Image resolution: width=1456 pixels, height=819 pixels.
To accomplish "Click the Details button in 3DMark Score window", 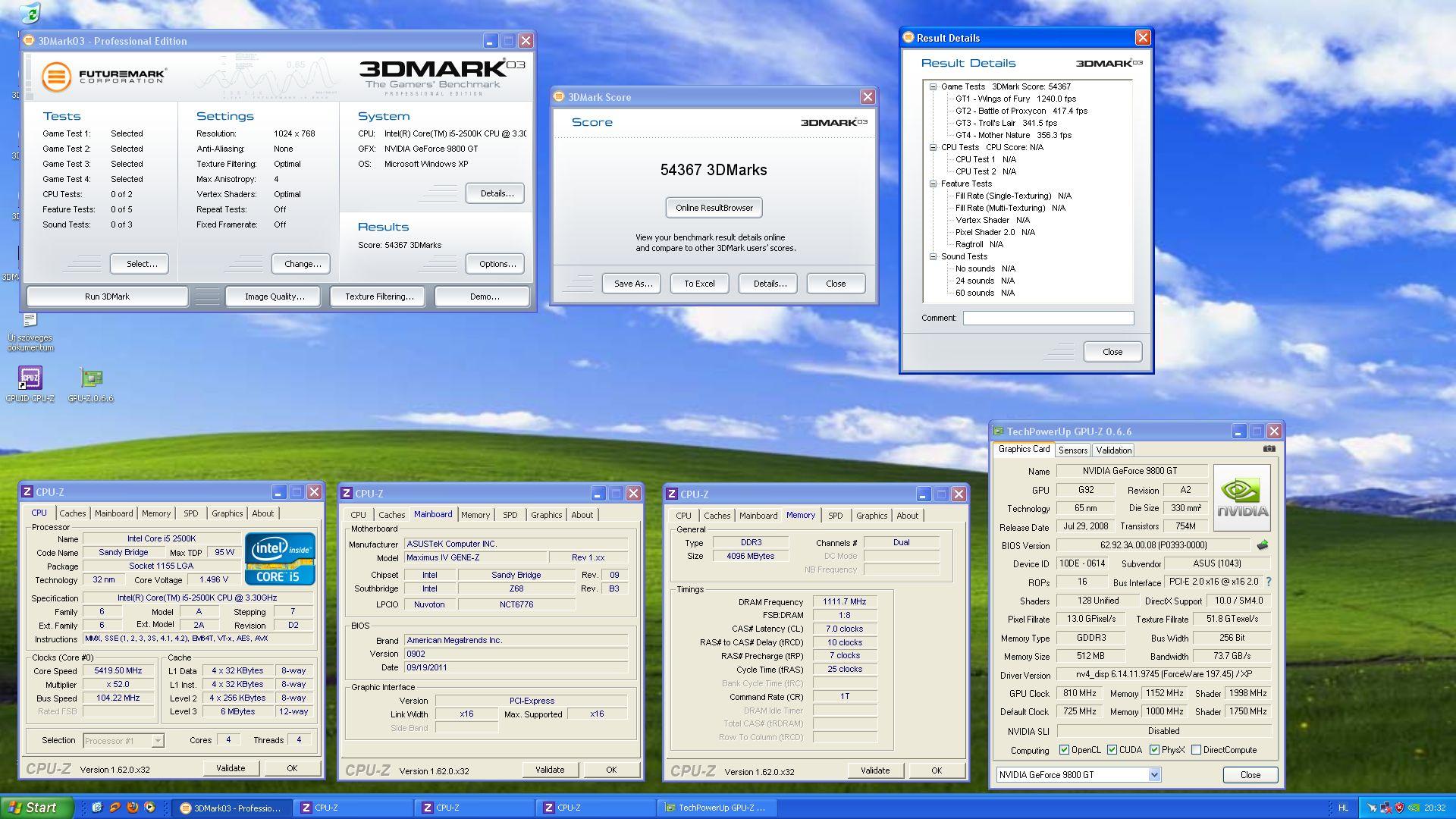I will (768, 284).
